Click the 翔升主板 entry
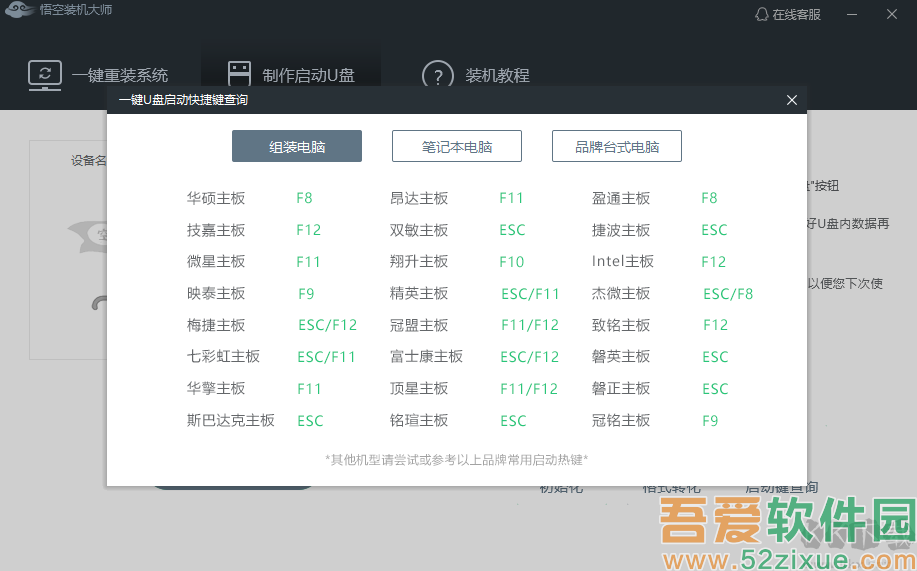 pyautogui.click(x=419, y=262)
